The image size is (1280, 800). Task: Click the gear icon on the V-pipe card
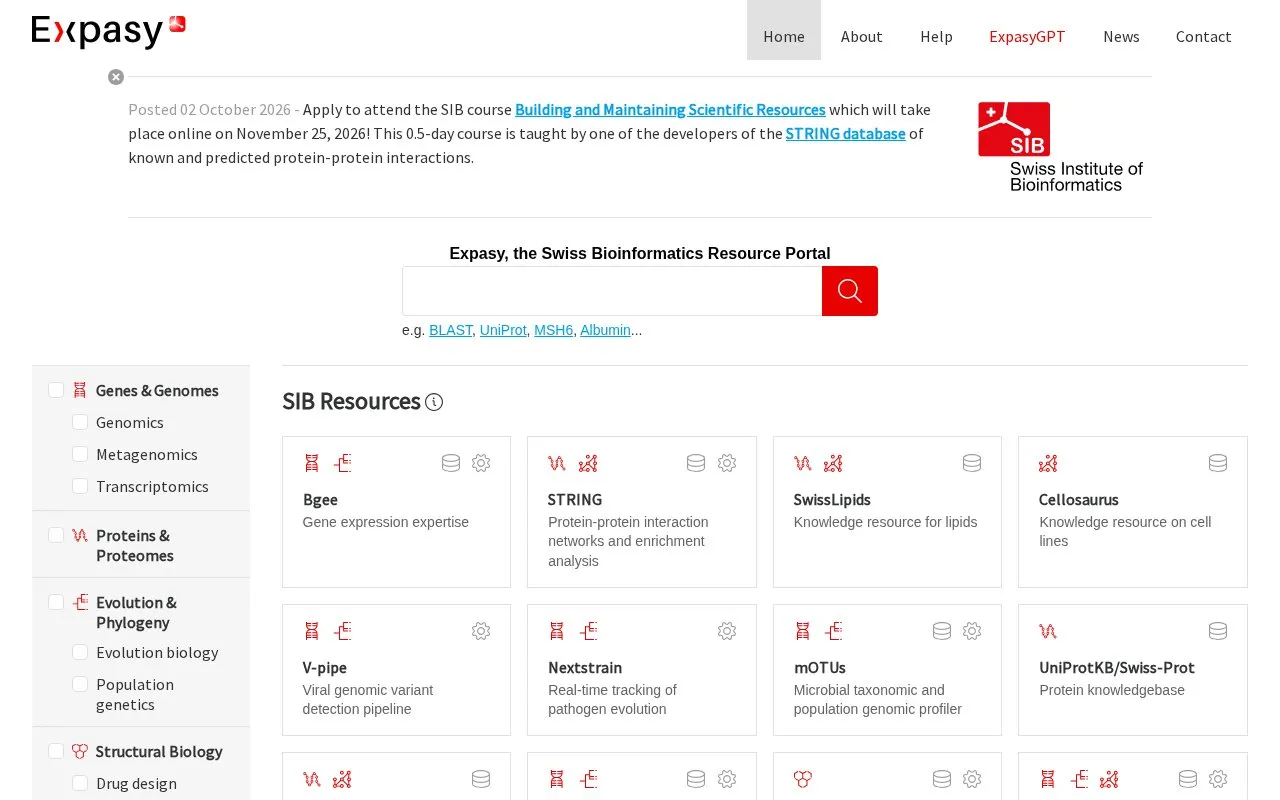(481, 631)
